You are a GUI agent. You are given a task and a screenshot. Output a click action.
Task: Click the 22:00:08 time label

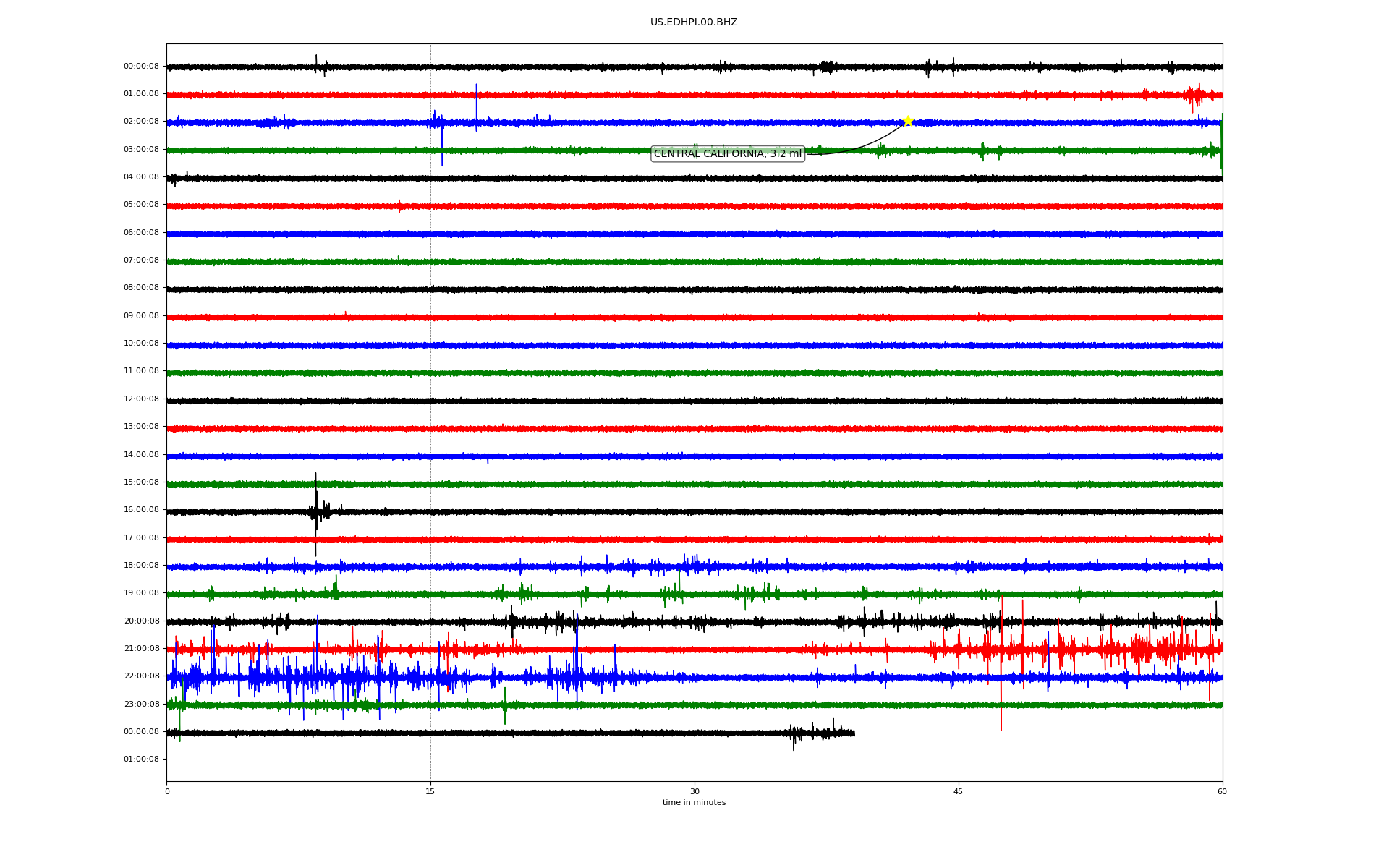click(x=141, y=676)
